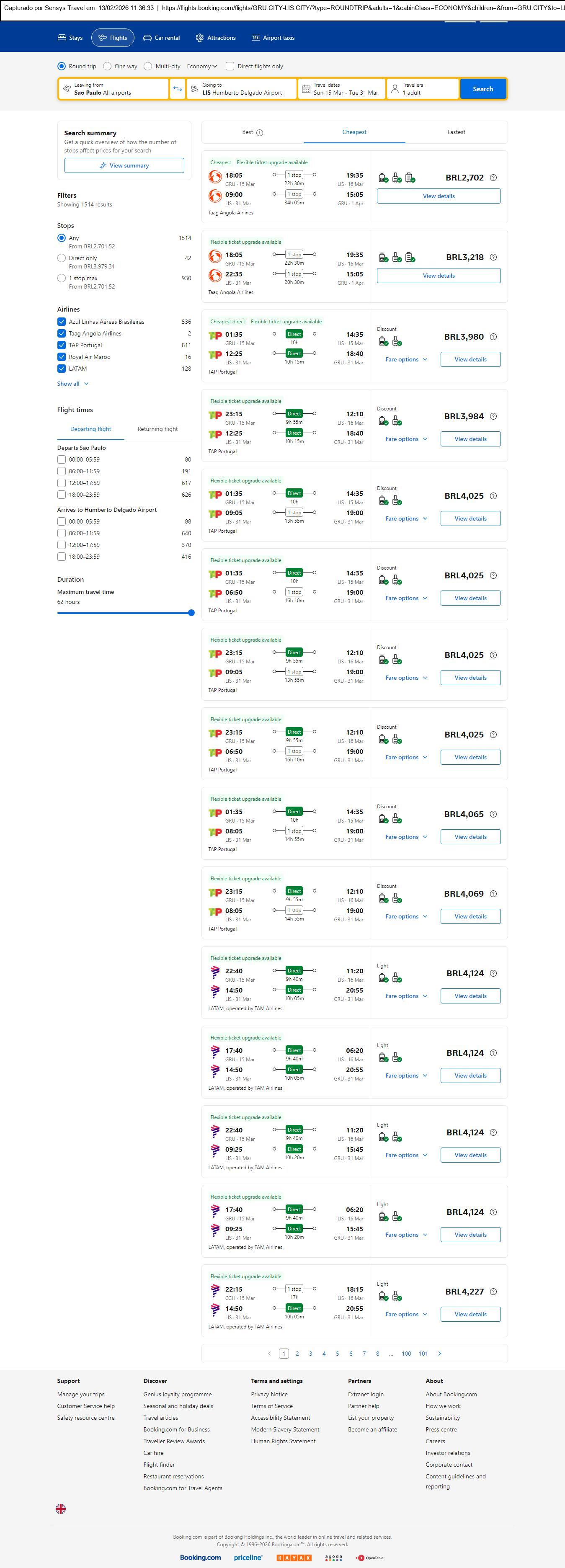Click the UK flag language icon in footer
This screenshot has width=565, height=1568.
coord(61,1509)
